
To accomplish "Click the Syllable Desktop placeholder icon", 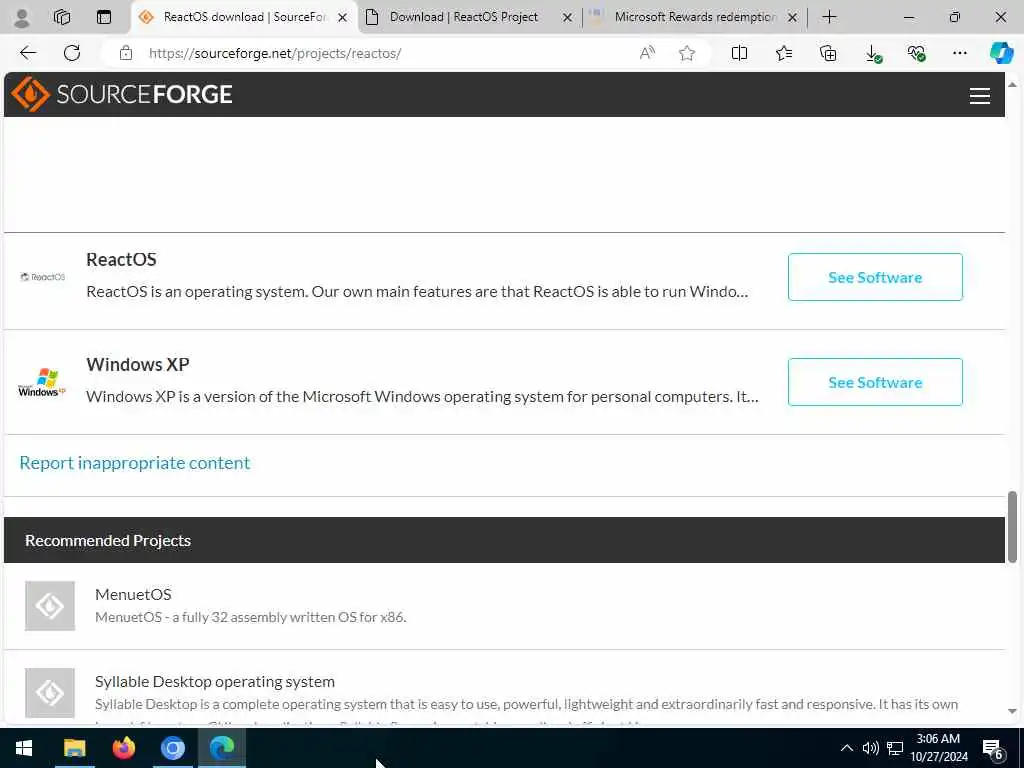I will [x=50, y=693].
